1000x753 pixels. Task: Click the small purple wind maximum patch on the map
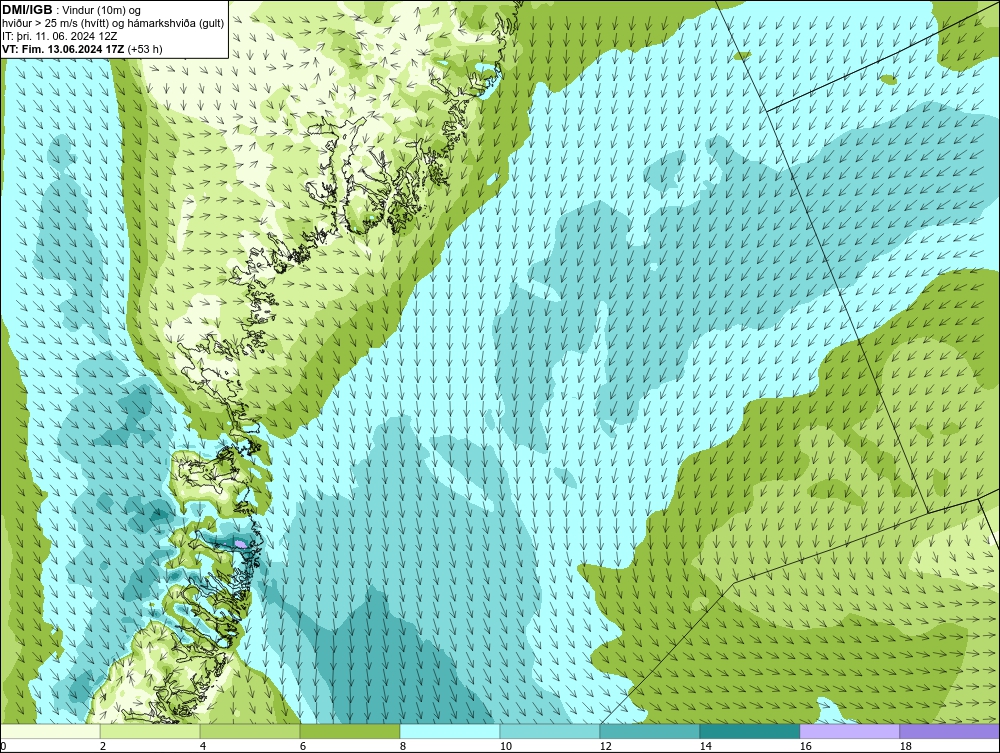click(240, 543)
